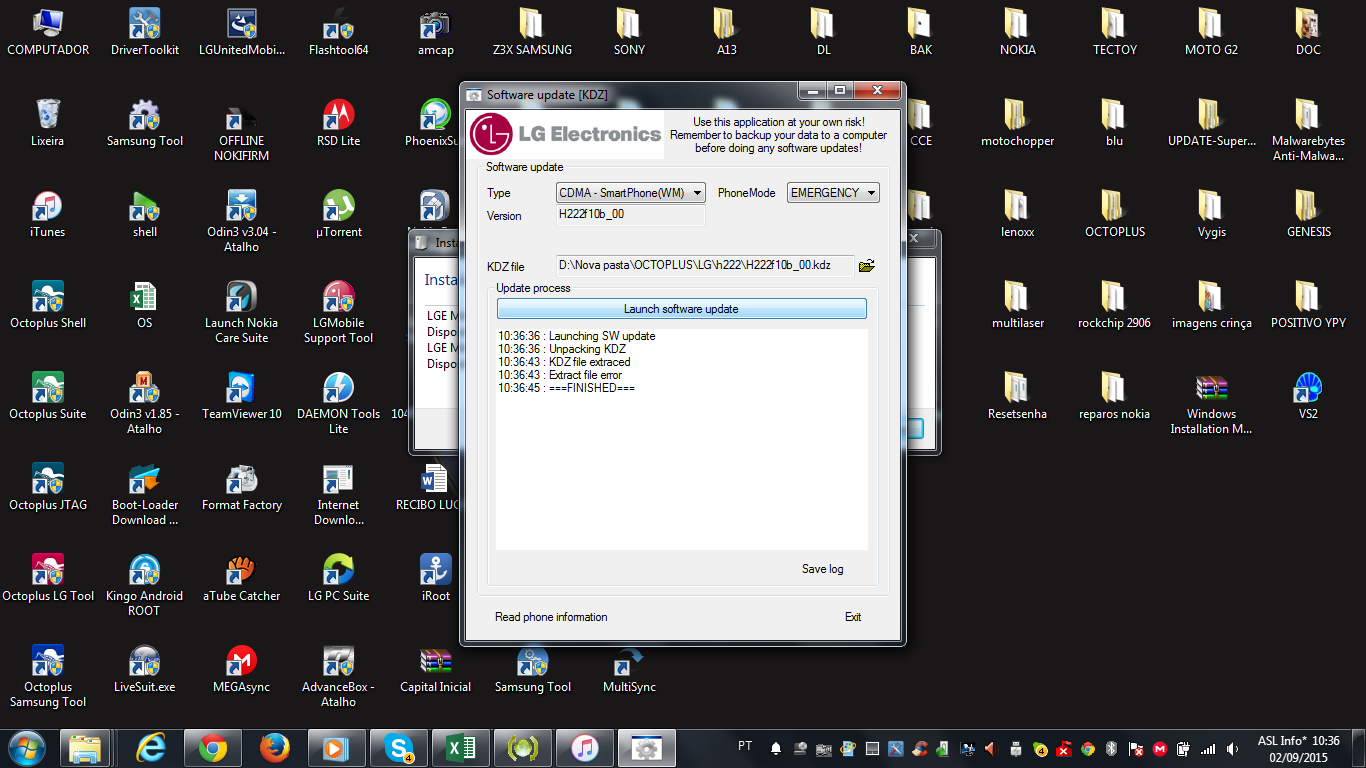Open the MultiSync desktop shortcut
The image size is (1366, 768).
629,669
